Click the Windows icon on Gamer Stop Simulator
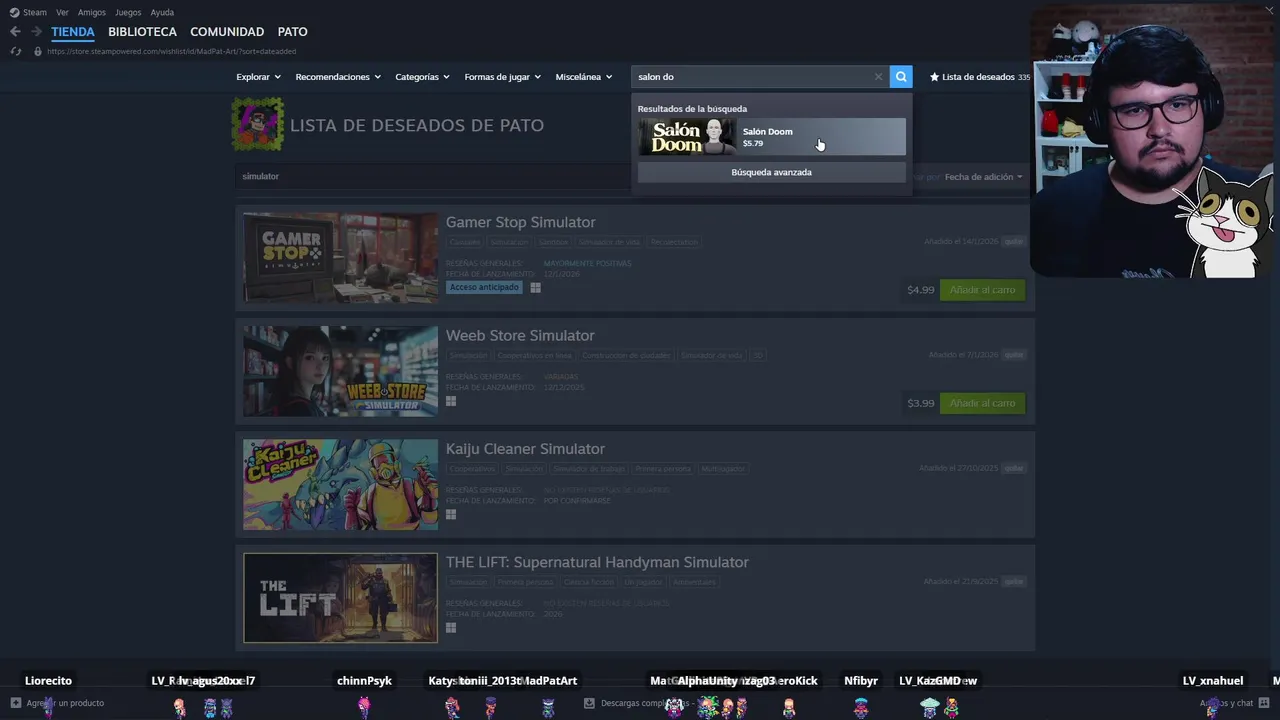Viewport: 1280px width, 720px height. (x=535, y=288)
